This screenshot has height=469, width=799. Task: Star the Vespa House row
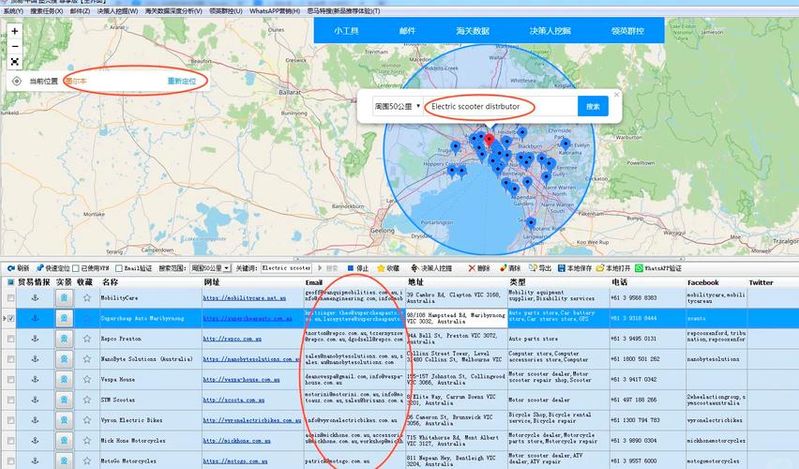coord(87,379)
